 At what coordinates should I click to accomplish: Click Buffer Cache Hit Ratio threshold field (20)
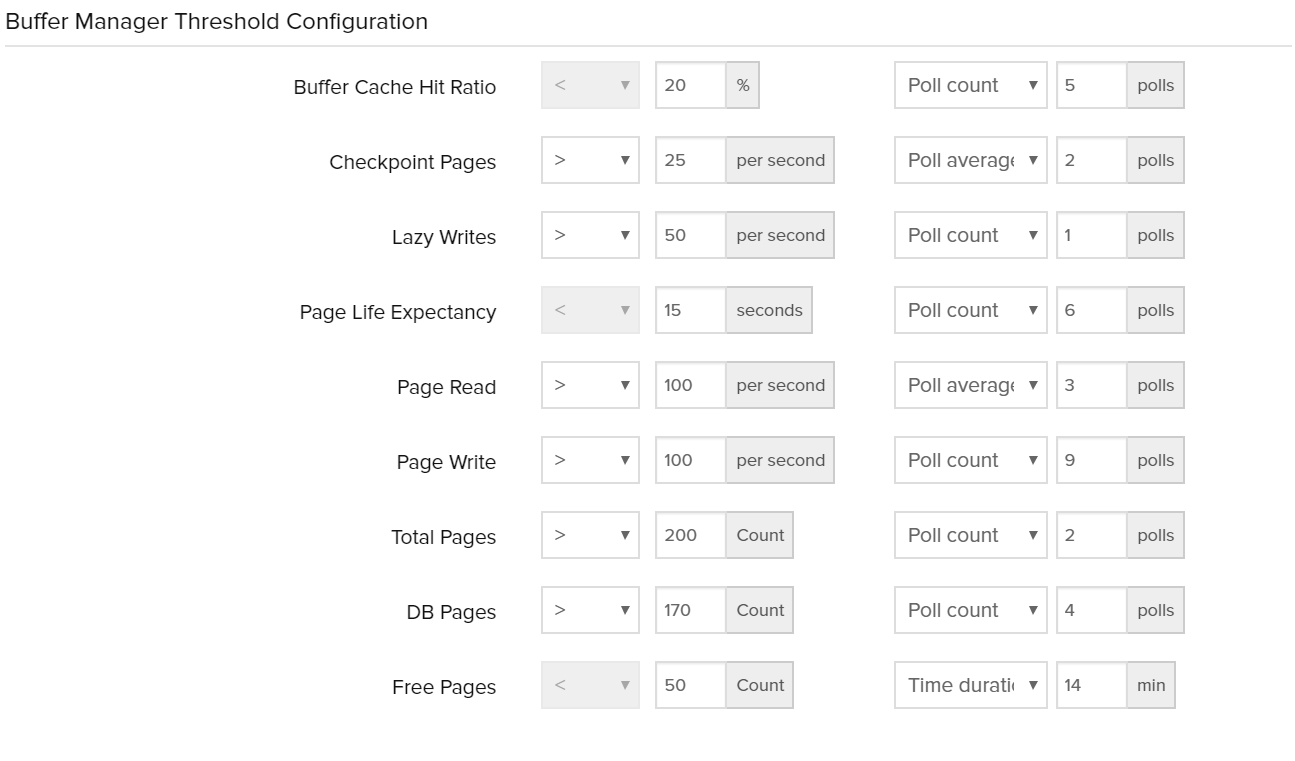point(691,85)
